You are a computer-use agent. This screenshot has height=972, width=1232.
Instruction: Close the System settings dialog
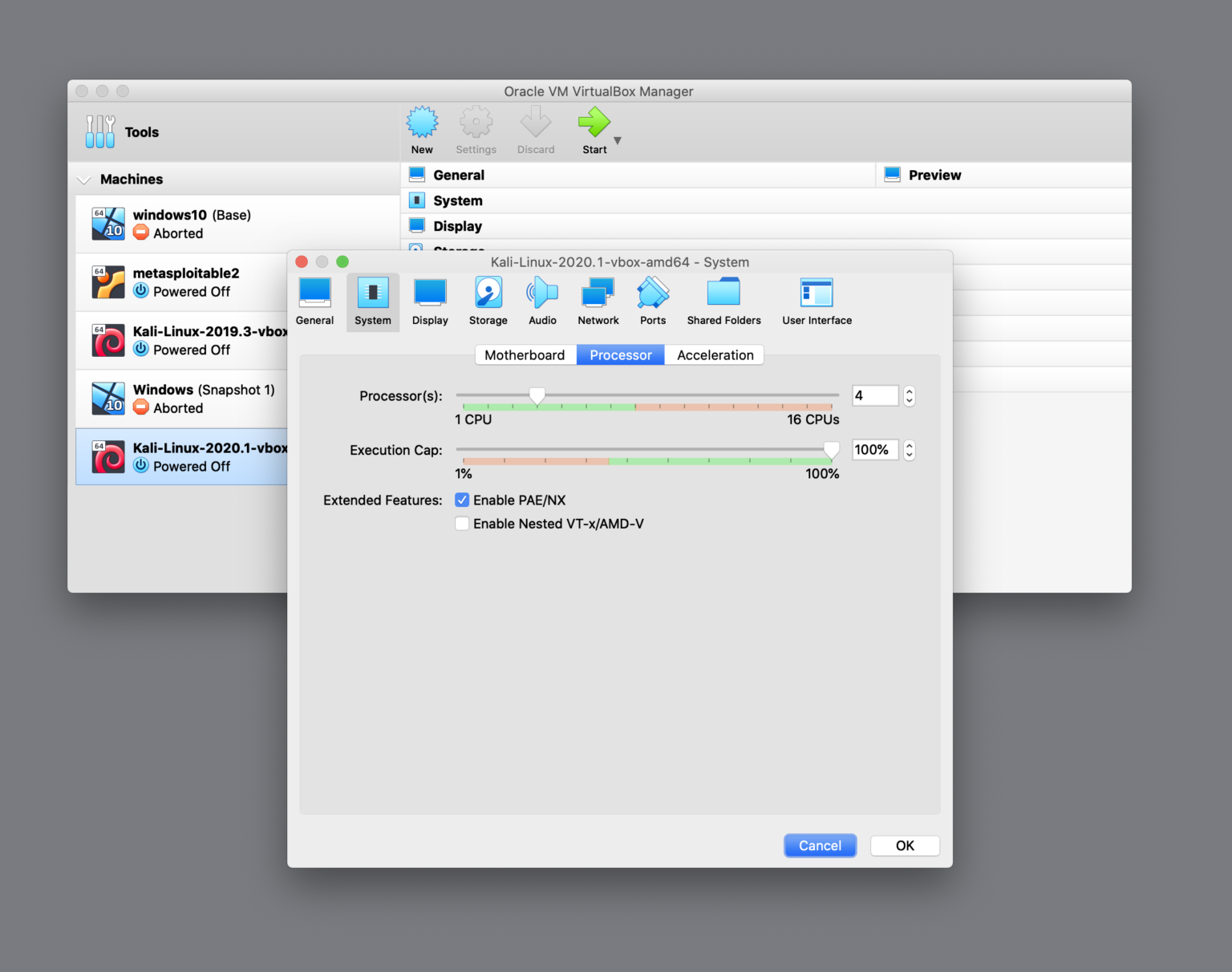coord(302,261)
